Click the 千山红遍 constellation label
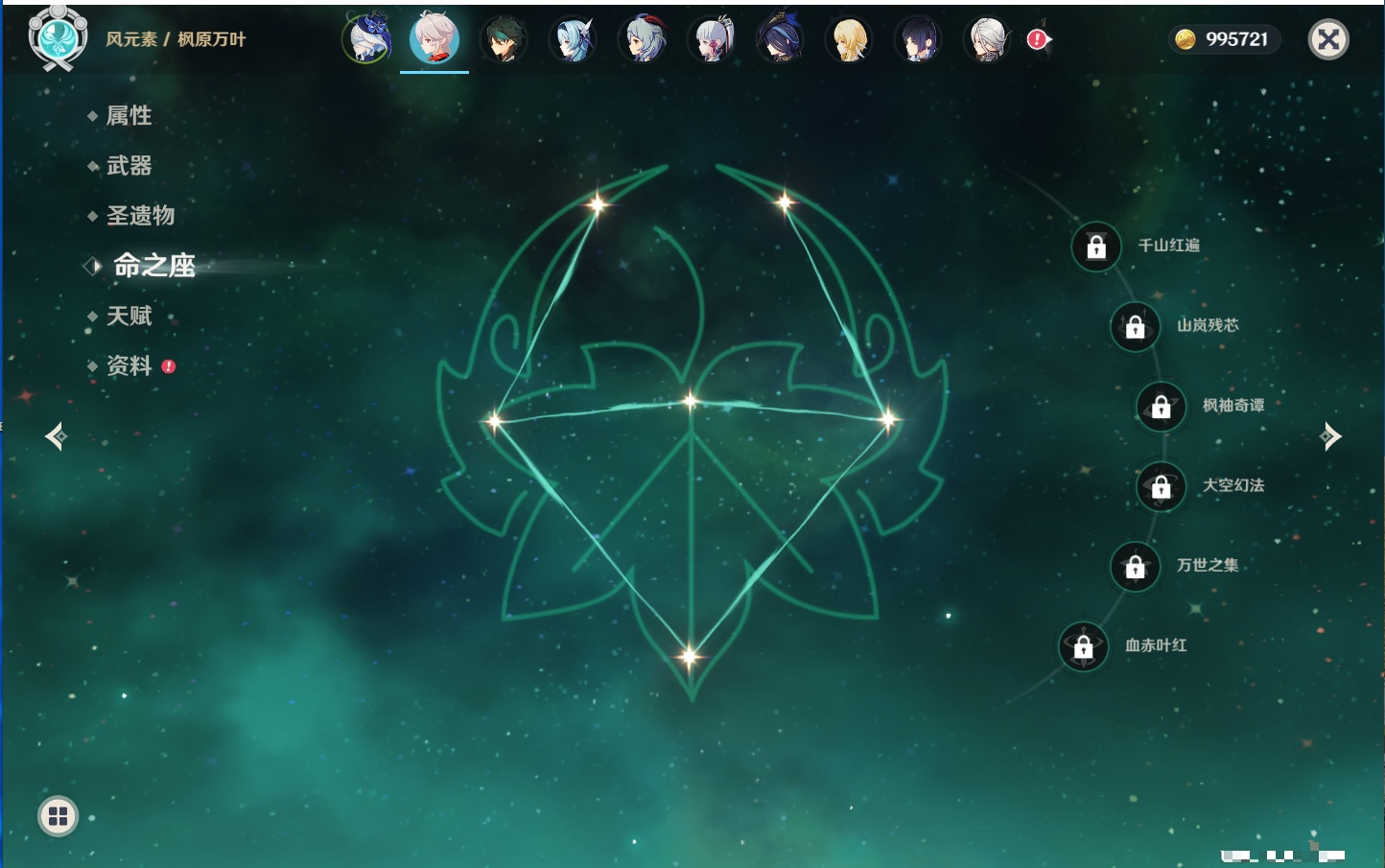 [1168, 246]
